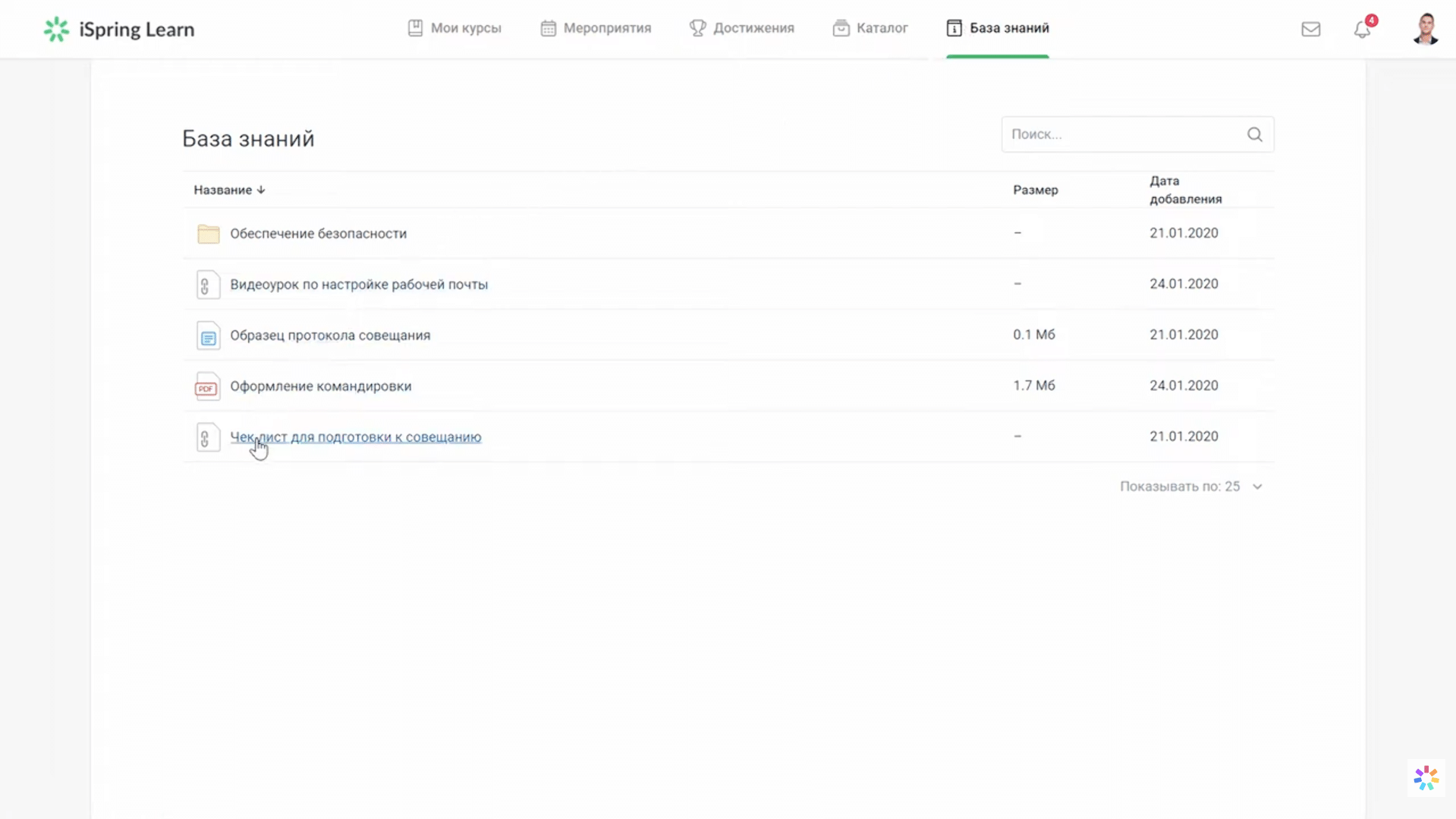Open Образец протокола совещания document
Viewport: 1456px width, 819px height.
[330, 335]
